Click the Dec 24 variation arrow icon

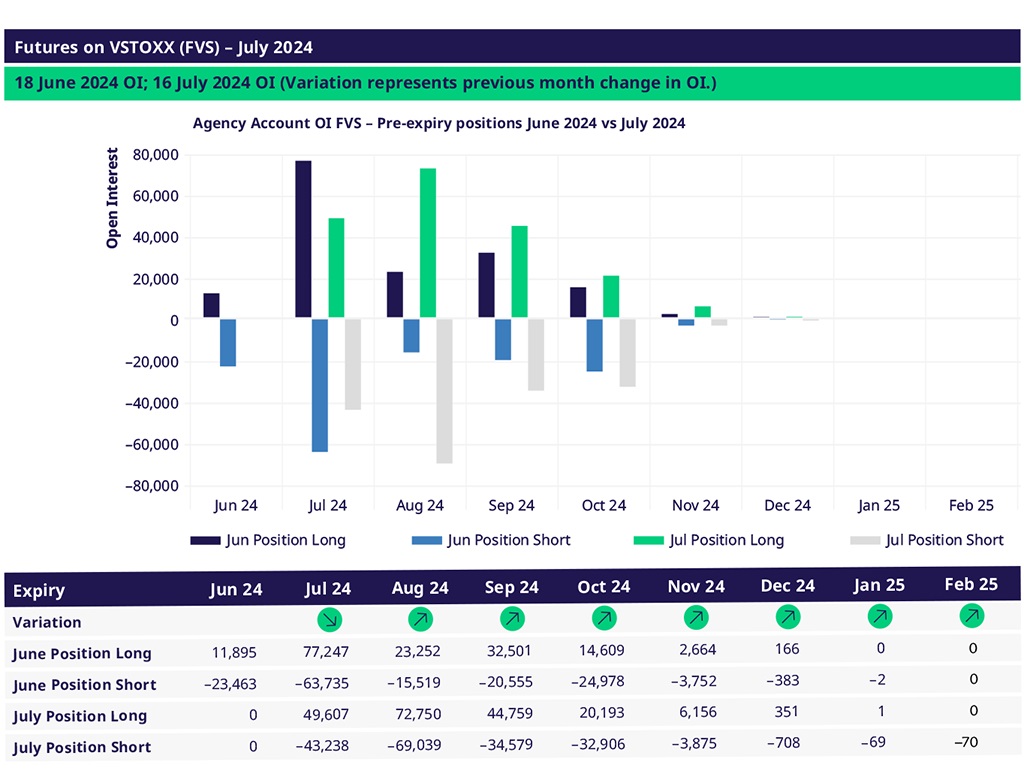pos(788,616)
